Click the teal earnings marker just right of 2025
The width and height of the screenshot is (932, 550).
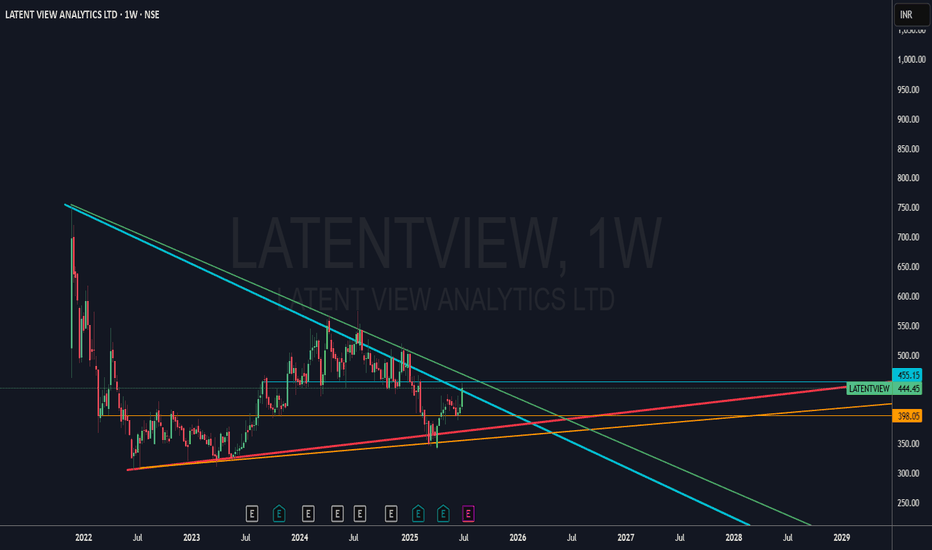[x=418, y=513]
